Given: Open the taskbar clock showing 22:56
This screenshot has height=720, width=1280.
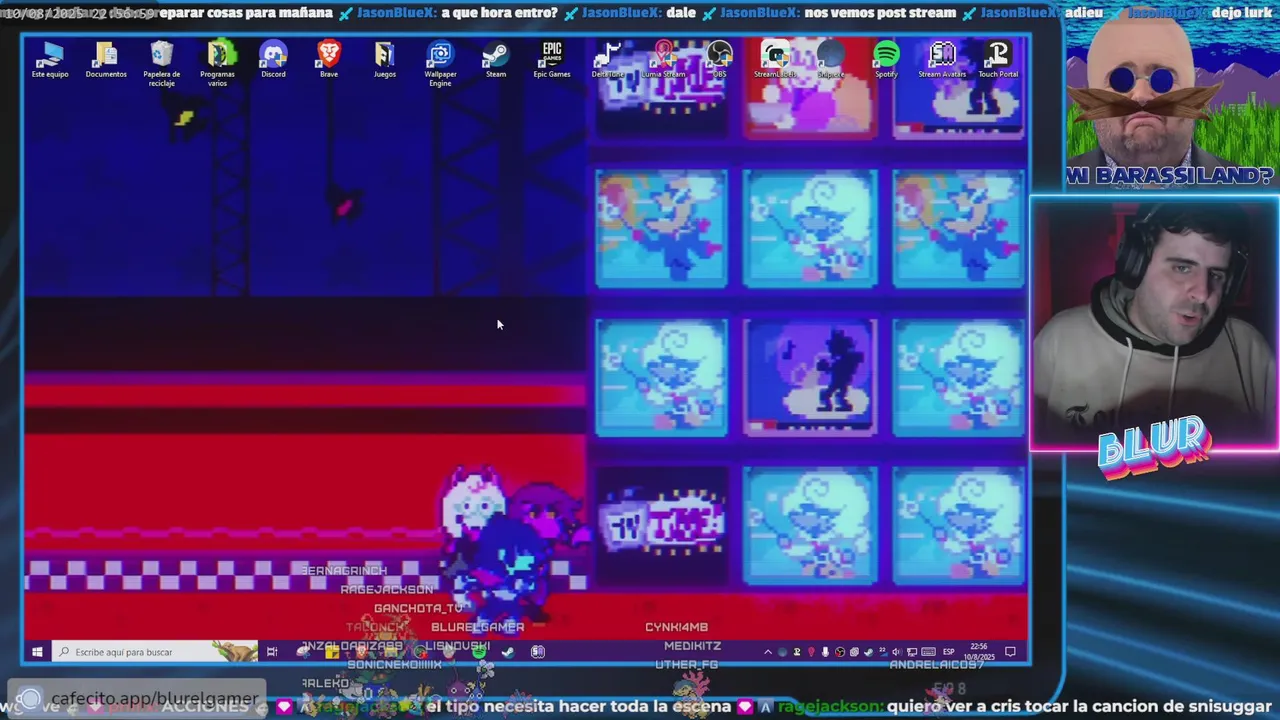Looking at the screenshot, I should 981,652.
